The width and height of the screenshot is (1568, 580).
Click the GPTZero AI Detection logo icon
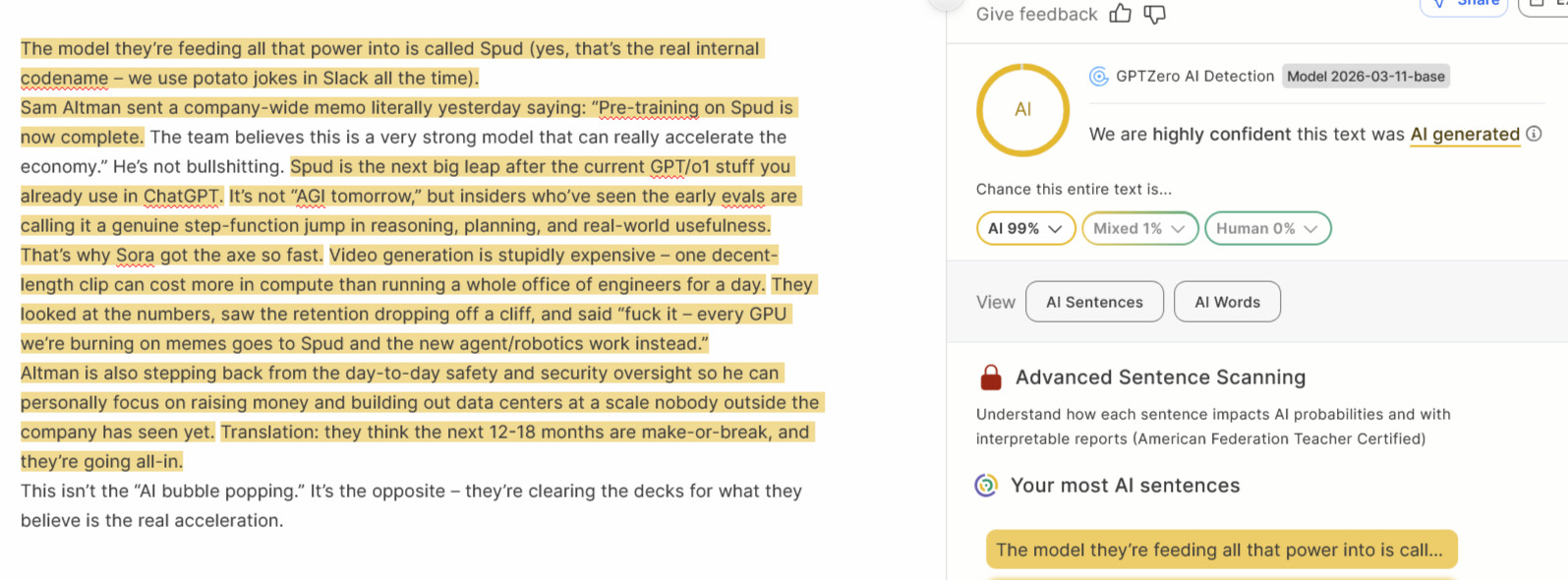tap(1099, 77)
